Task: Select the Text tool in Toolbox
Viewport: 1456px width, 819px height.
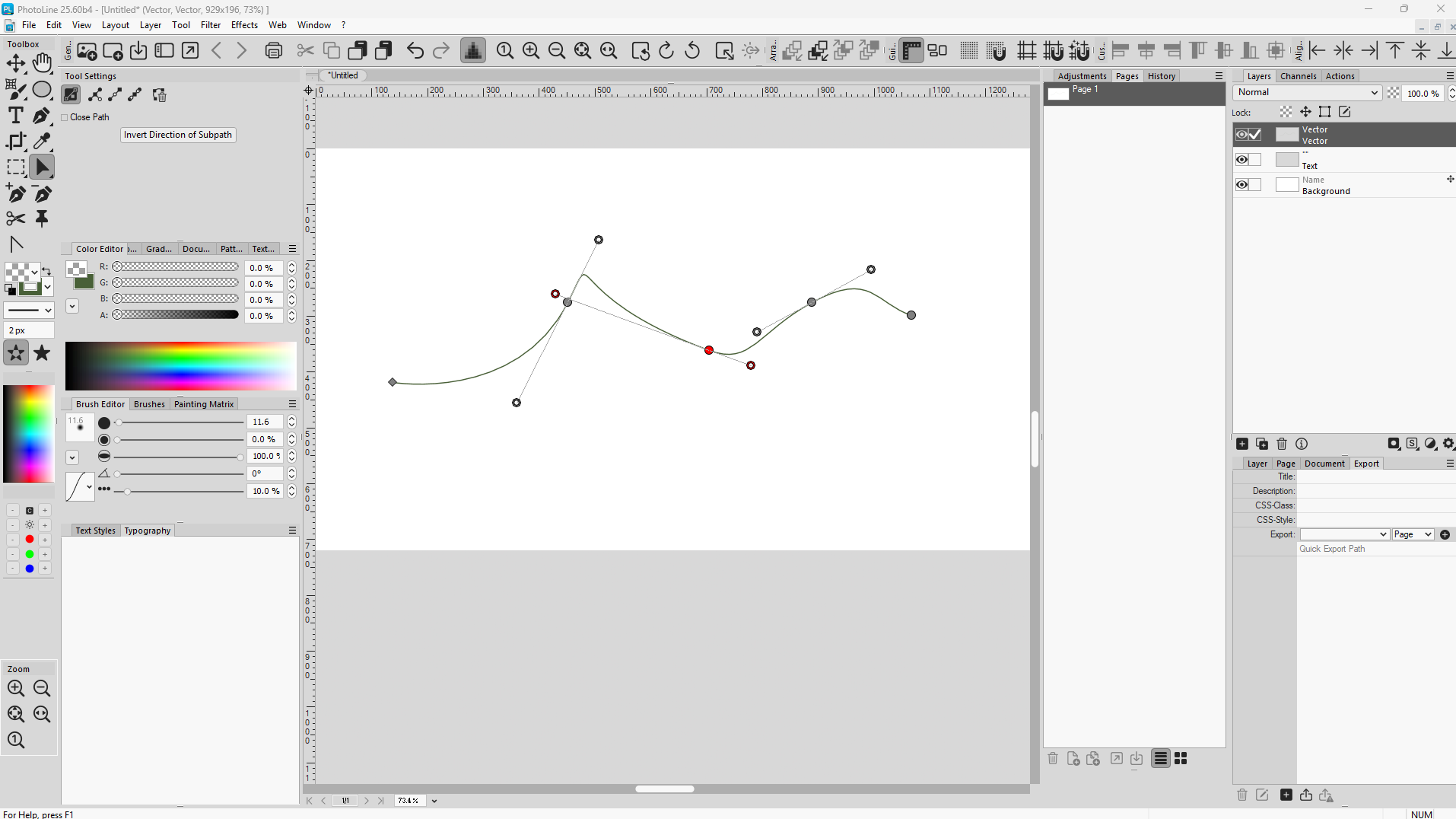Action: (x=15, y=115)
